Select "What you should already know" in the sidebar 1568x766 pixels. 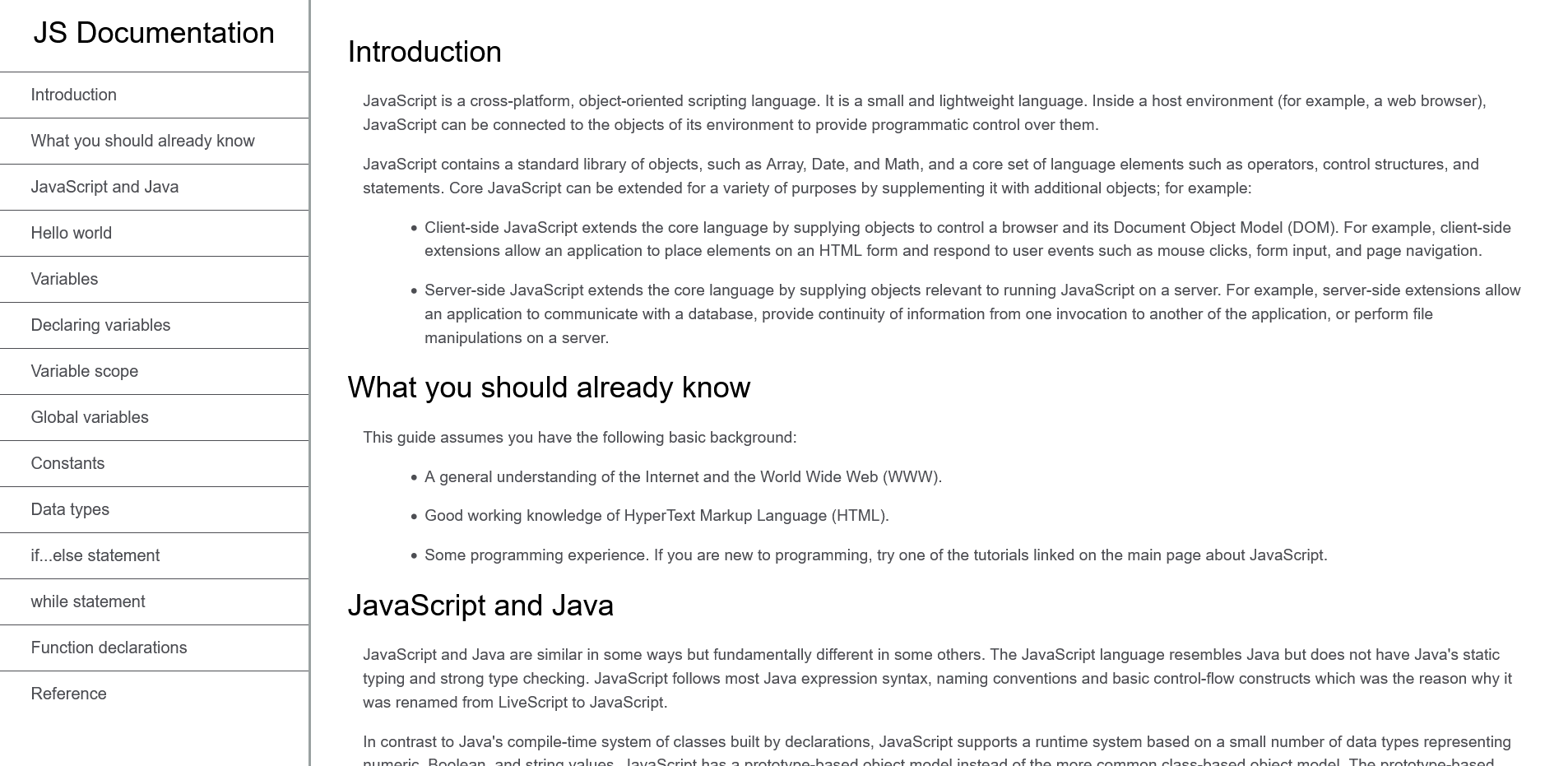click(142, 141)
